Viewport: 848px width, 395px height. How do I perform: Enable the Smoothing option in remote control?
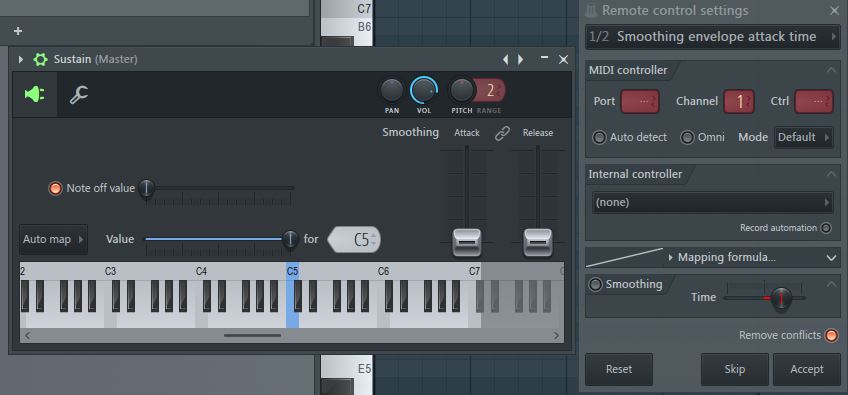[x=595, y=285]
